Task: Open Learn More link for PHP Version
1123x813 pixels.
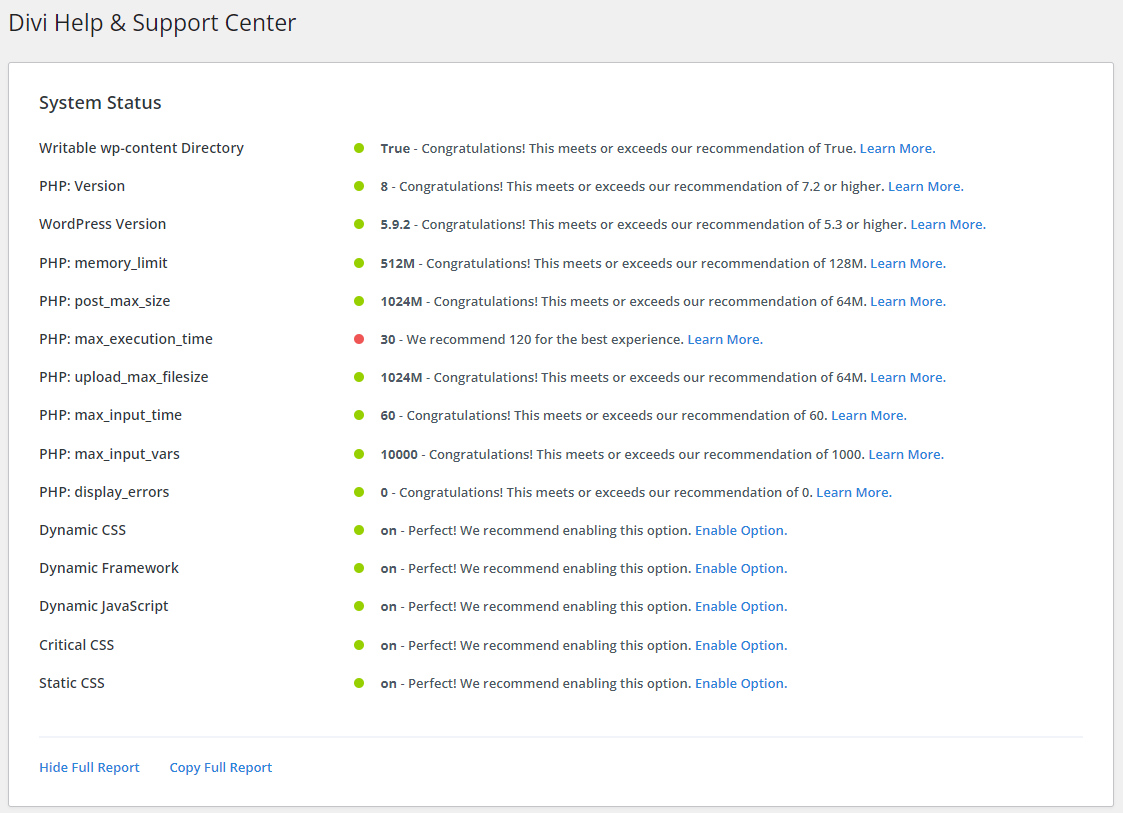Action: coord(926,186)
